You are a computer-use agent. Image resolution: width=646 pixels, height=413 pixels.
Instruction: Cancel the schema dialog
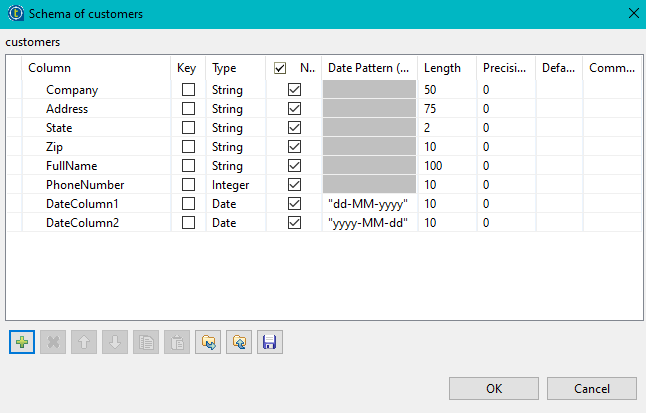[592, 388]
